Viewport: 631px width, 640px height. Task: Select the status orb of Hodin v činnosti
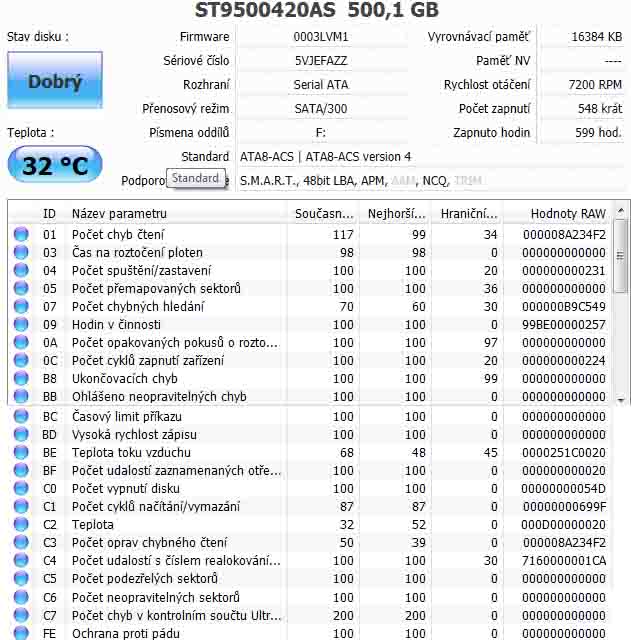(21, 324)
